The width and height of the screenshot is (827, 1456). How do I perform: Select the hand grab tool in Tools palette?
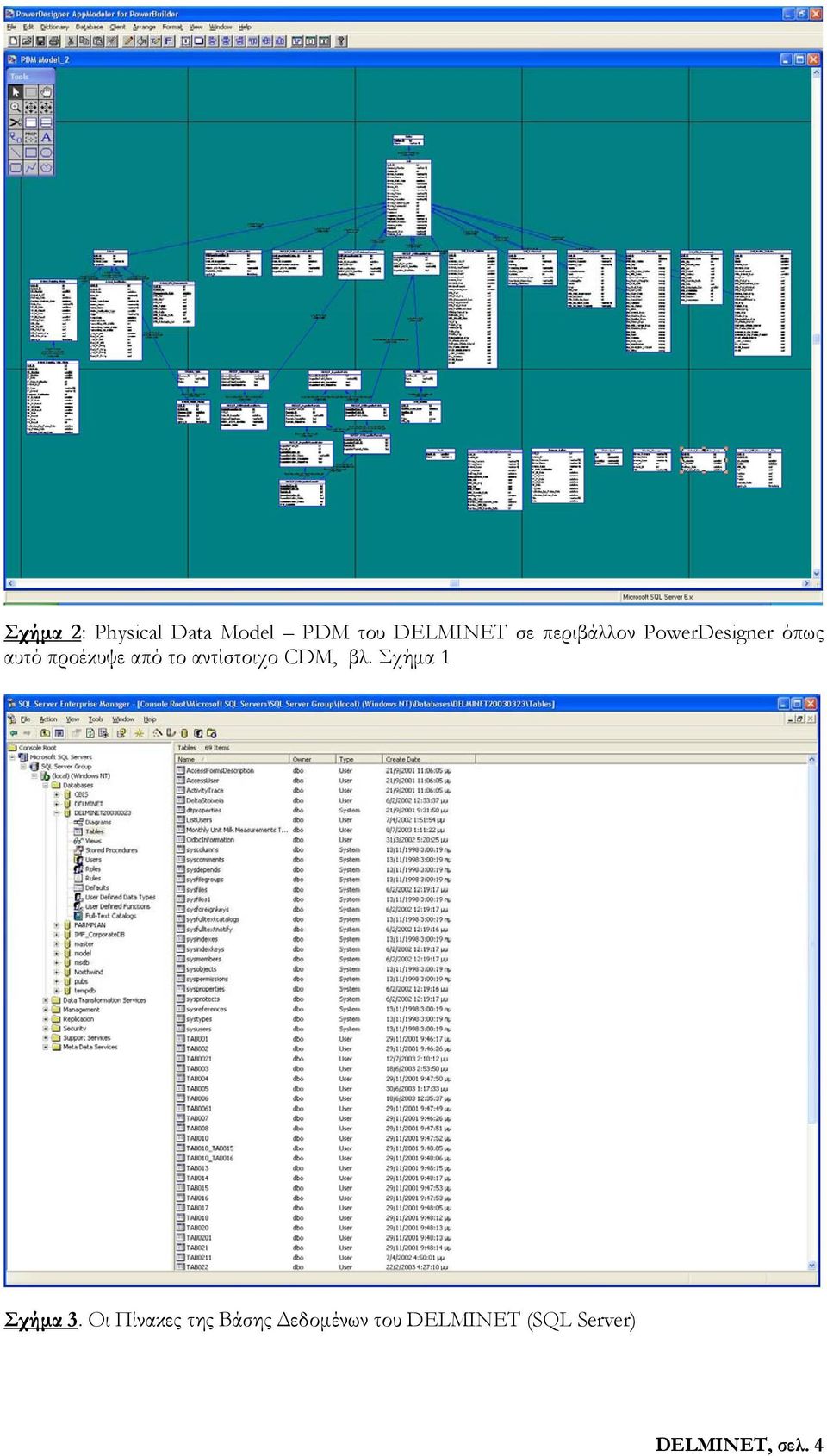[46, 91]
